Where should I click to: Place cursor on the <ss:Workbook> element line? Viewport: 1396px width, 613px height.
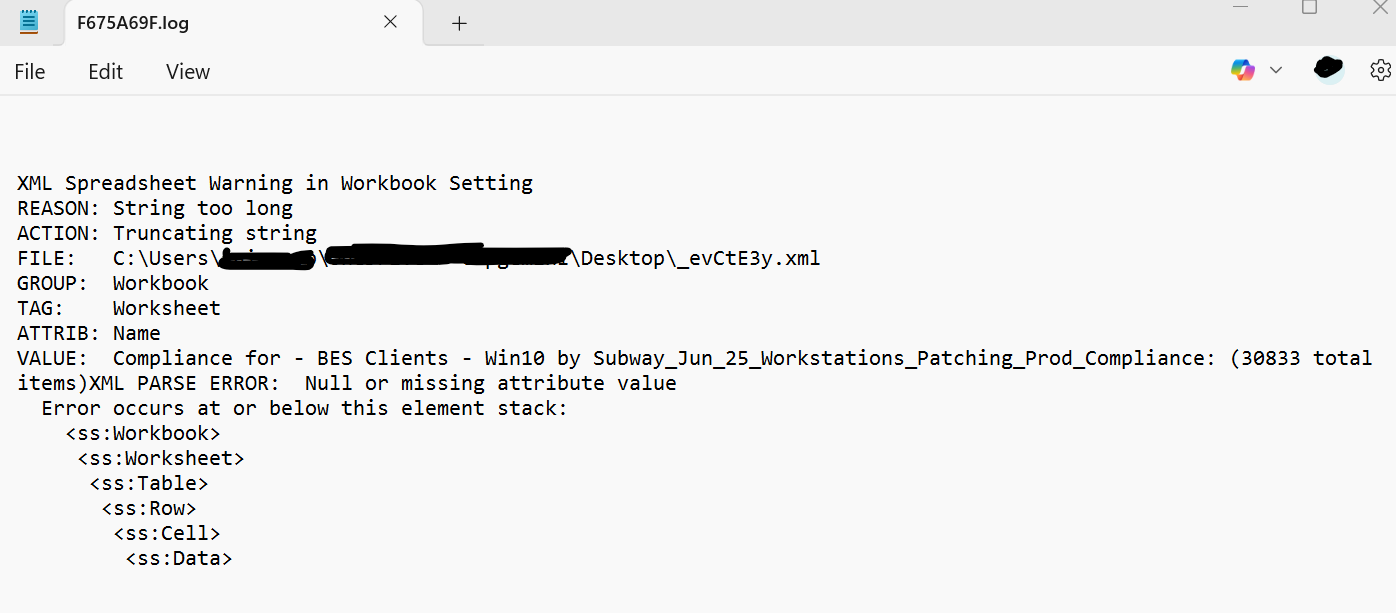pyautogui.click(x=143, y=434)
